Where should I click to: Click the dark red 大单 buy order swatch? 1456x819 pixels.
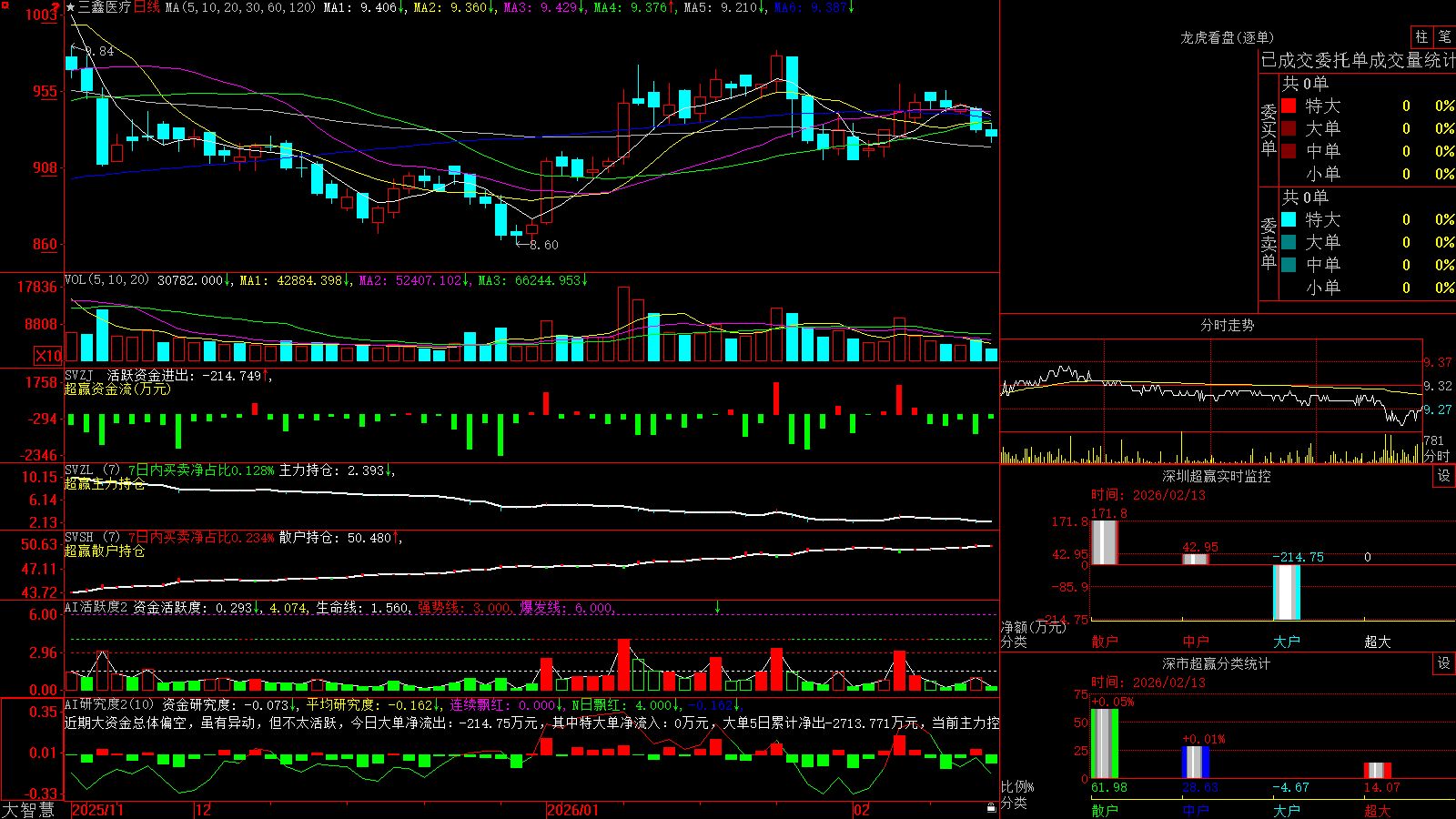coord(1289,128)
